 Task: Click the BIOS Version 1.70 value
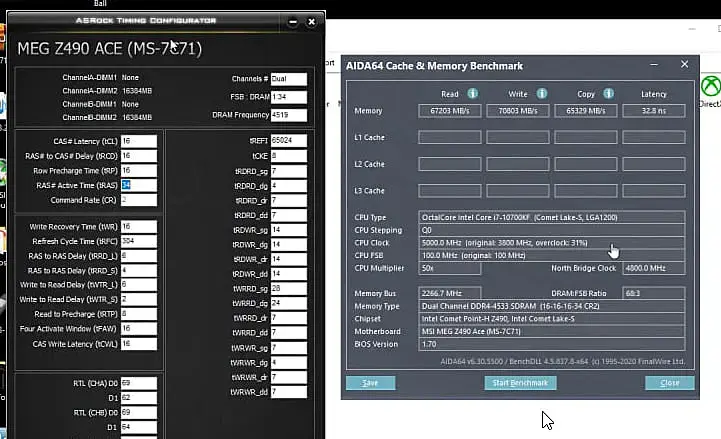tap(552, 344)
